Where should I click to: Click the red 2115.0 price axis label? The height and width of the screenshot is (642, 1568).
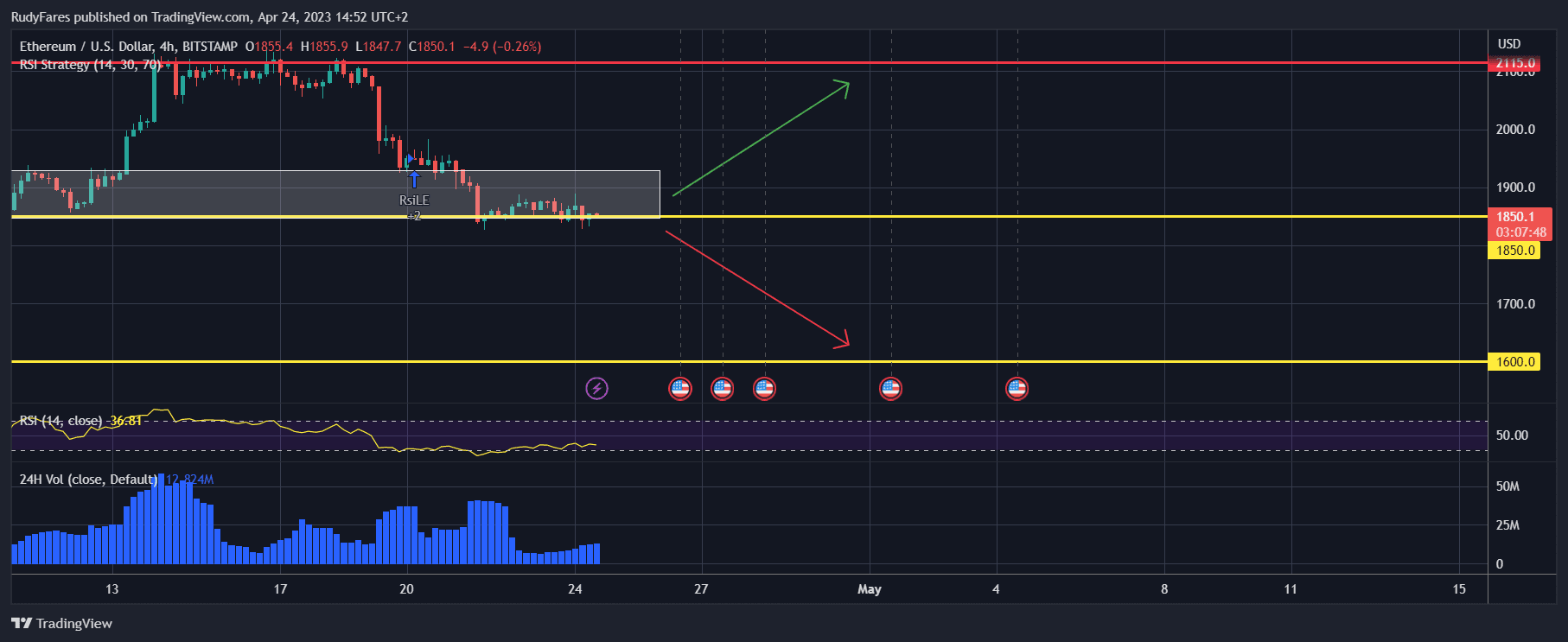(1514, 63)
